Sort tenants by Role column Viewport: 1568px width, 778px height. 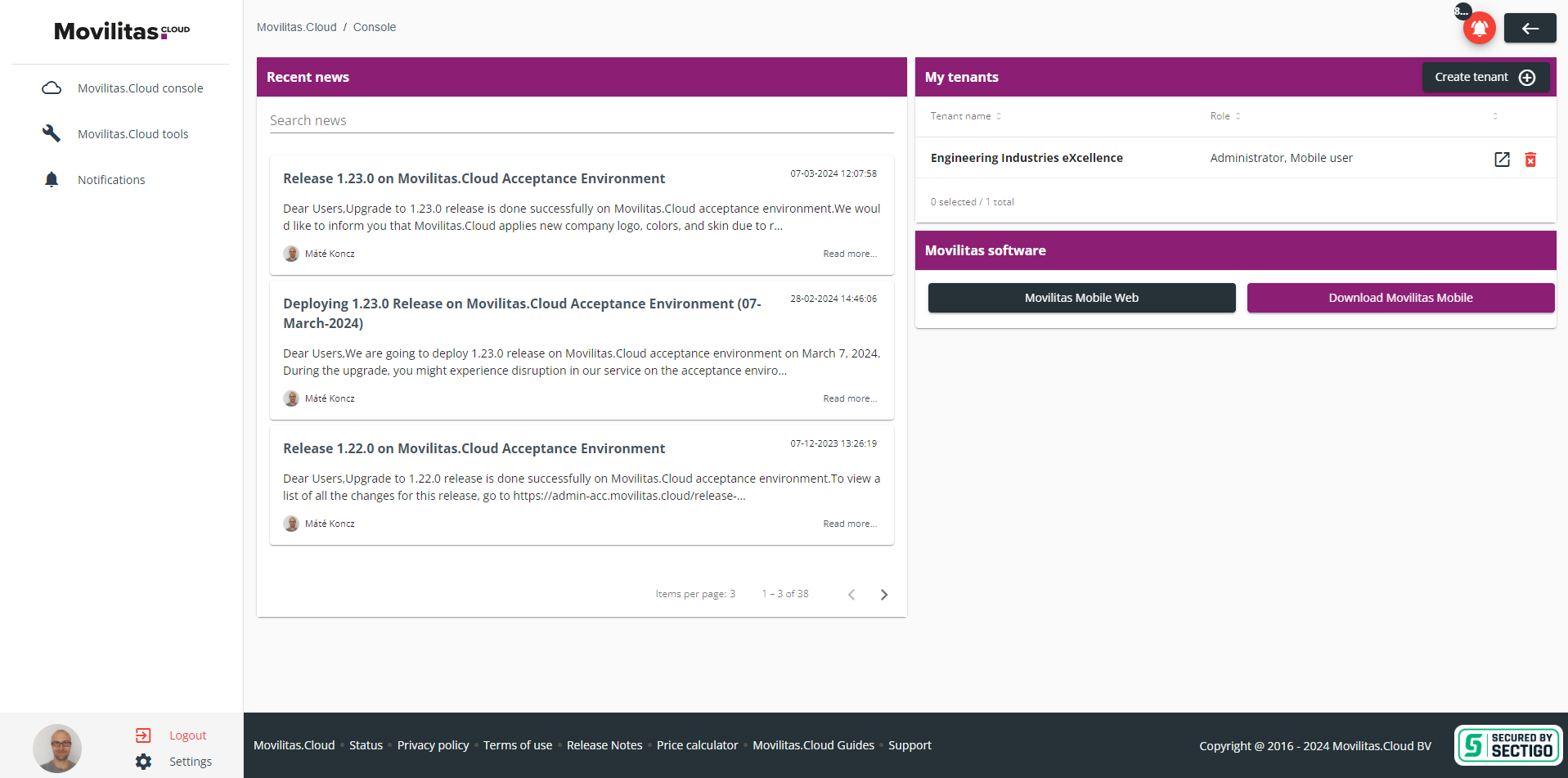click(1225, 116)
